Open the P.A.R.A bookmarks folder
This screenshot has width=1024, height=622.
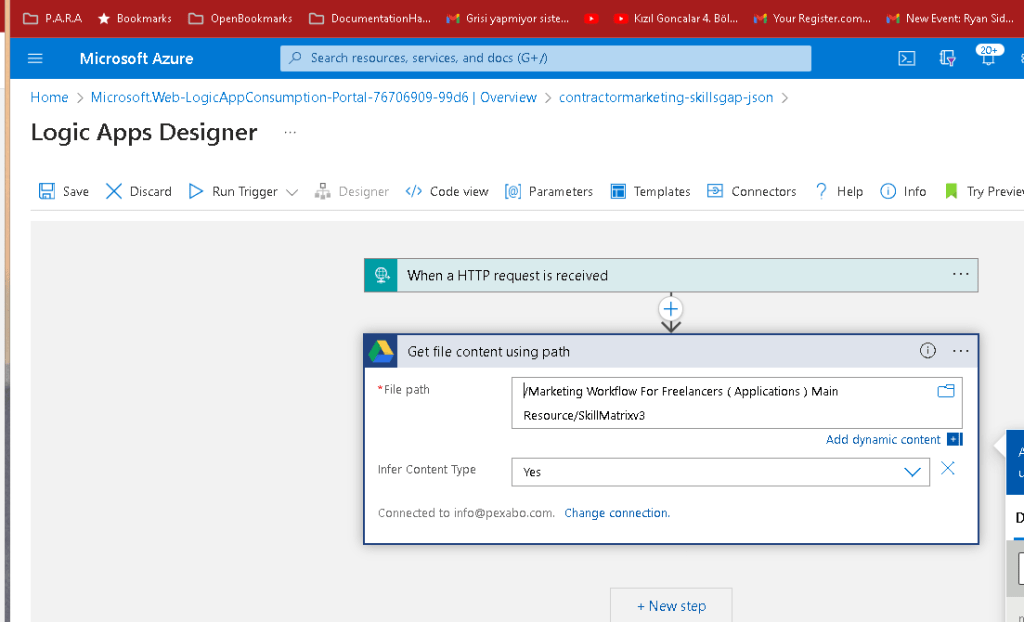[x=52, y=18]
